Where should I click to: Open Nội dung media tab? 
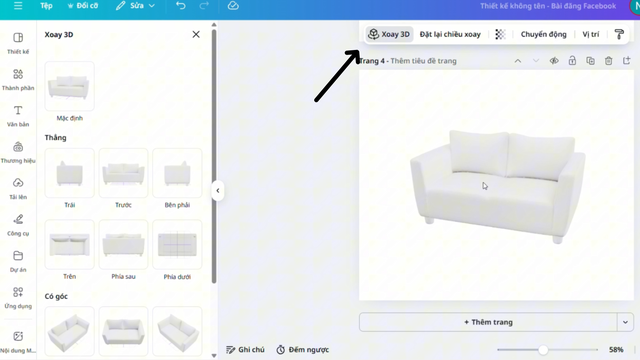(18, 341)
